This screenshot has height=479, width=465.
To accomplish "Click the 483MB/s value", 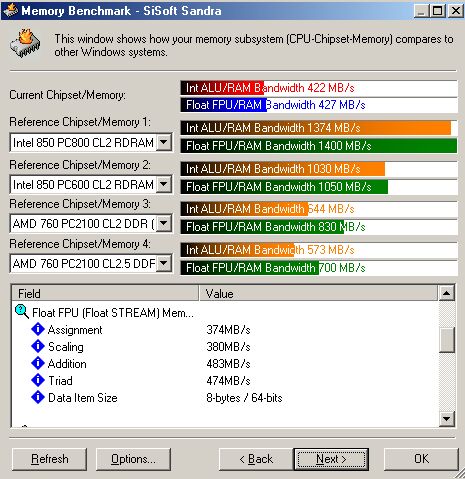I will [x=228, y=364].
